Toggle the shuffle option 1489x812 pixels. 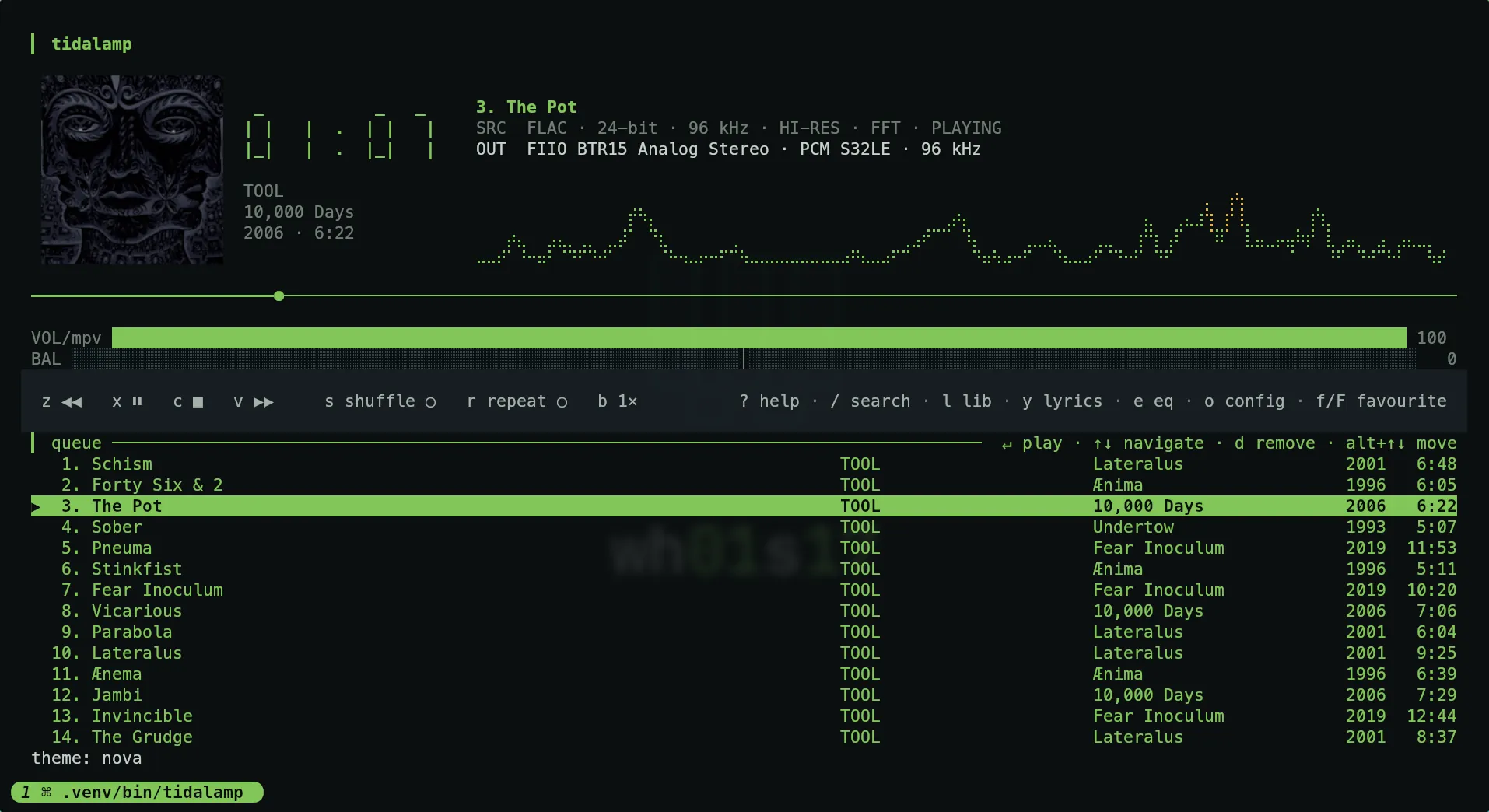pyautogui.click(x=380, y=401)
